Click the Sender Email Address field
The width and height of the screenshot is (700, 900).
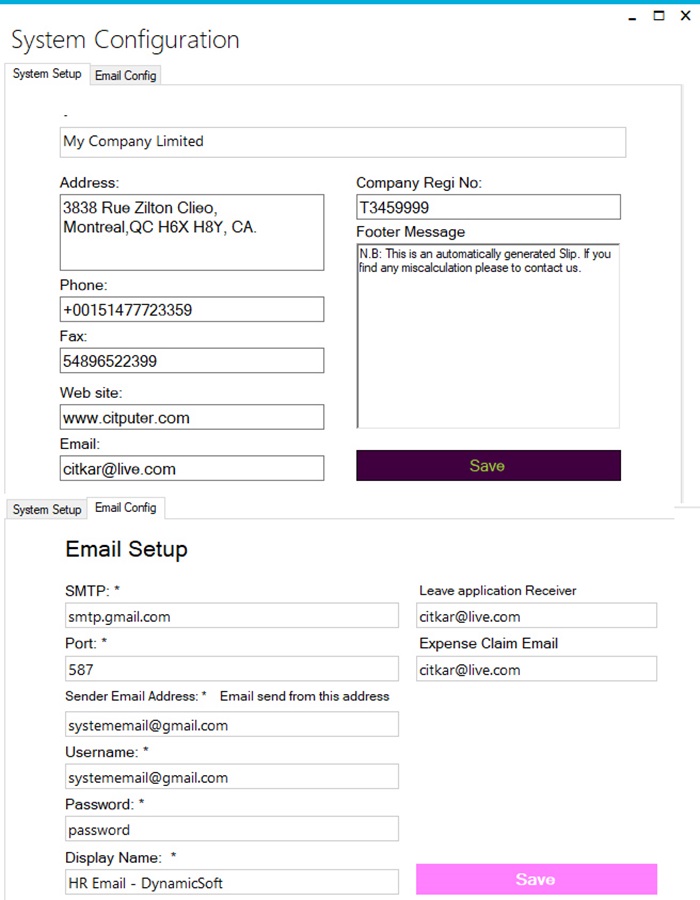tap(231, 725)
